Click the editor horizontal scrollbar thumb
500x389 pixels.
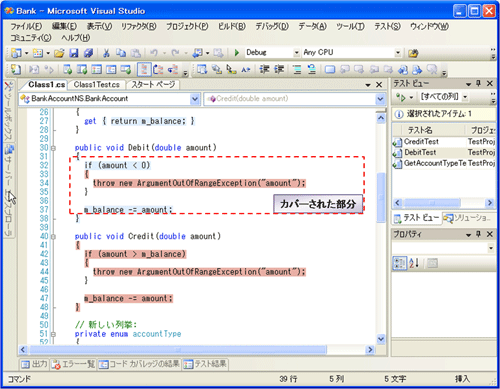pos(178,350)
